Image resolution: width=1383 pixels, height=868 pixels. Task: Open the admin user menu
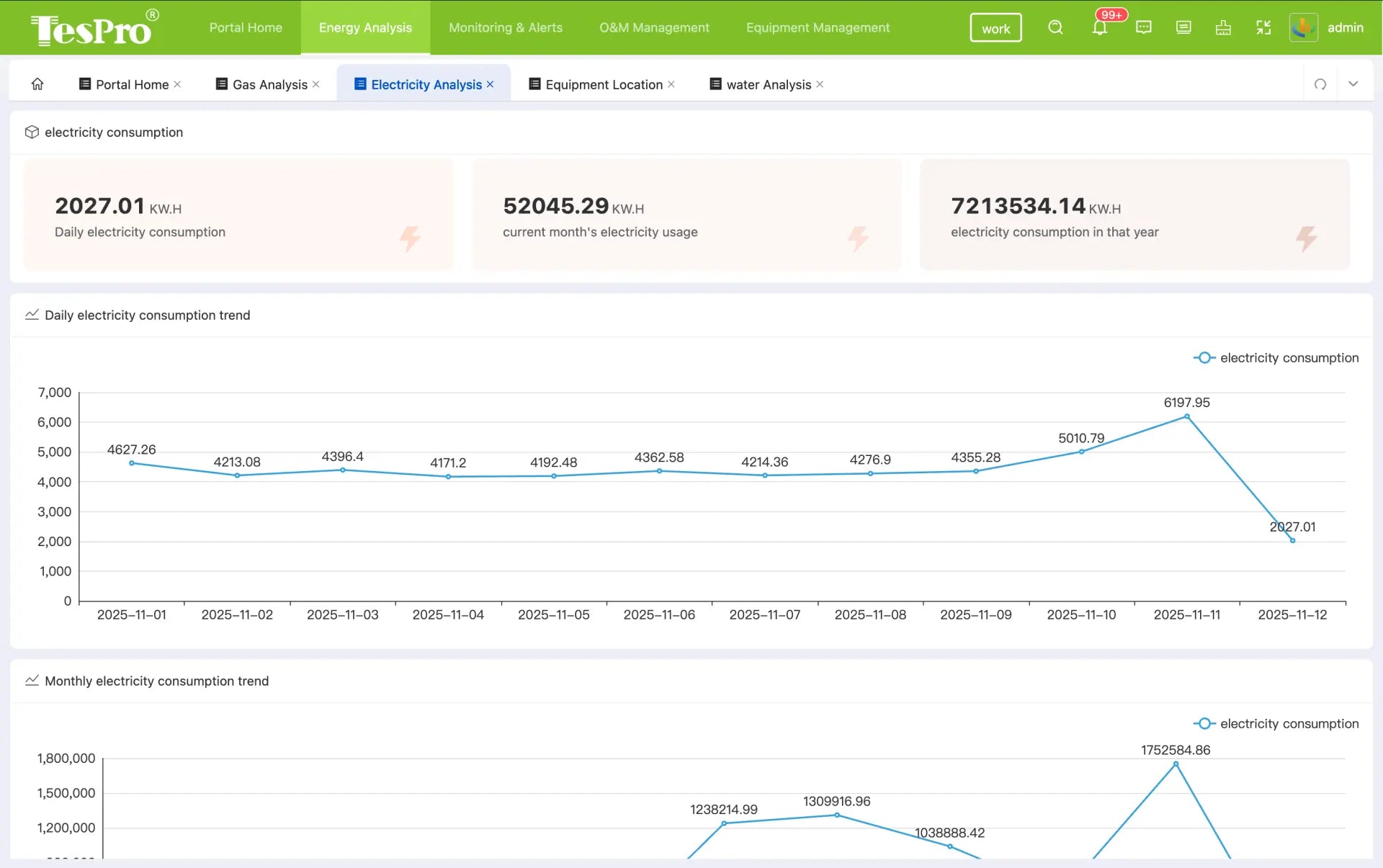(x=1345, y=27)
